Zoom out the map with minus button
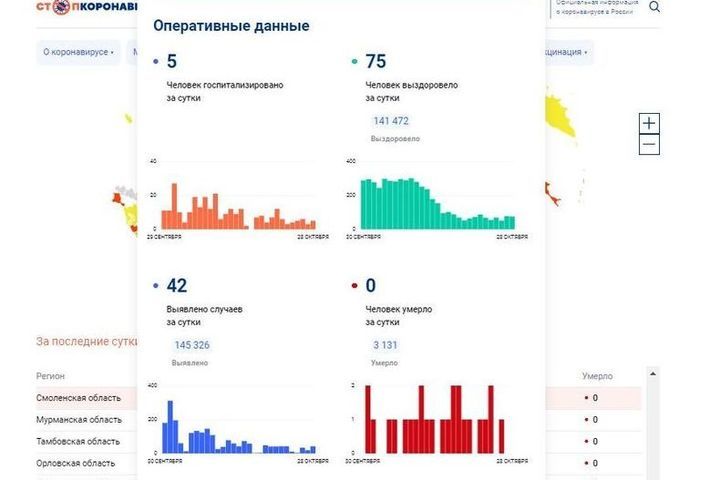The image size is (720, 480). tap(649, 145)
